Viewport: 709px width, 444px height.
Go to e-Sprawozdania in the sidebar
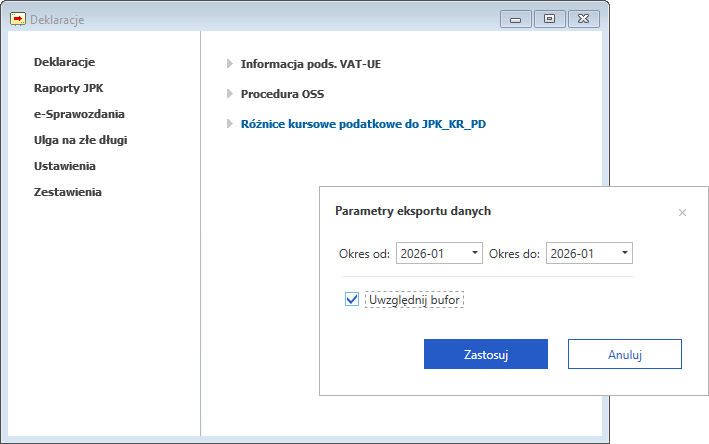click(x=79, y=114)
